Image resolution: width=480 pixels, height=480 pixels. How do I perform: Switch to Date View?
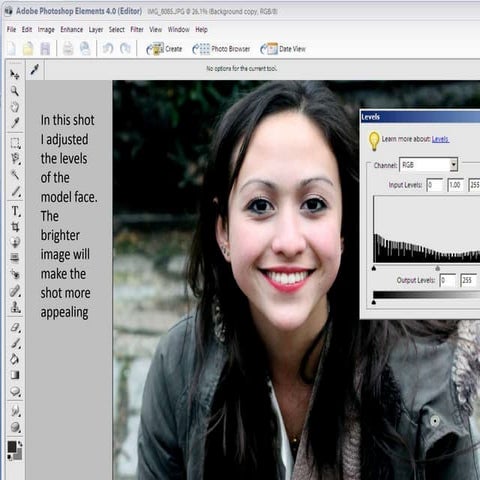click(x=283, y=49)
